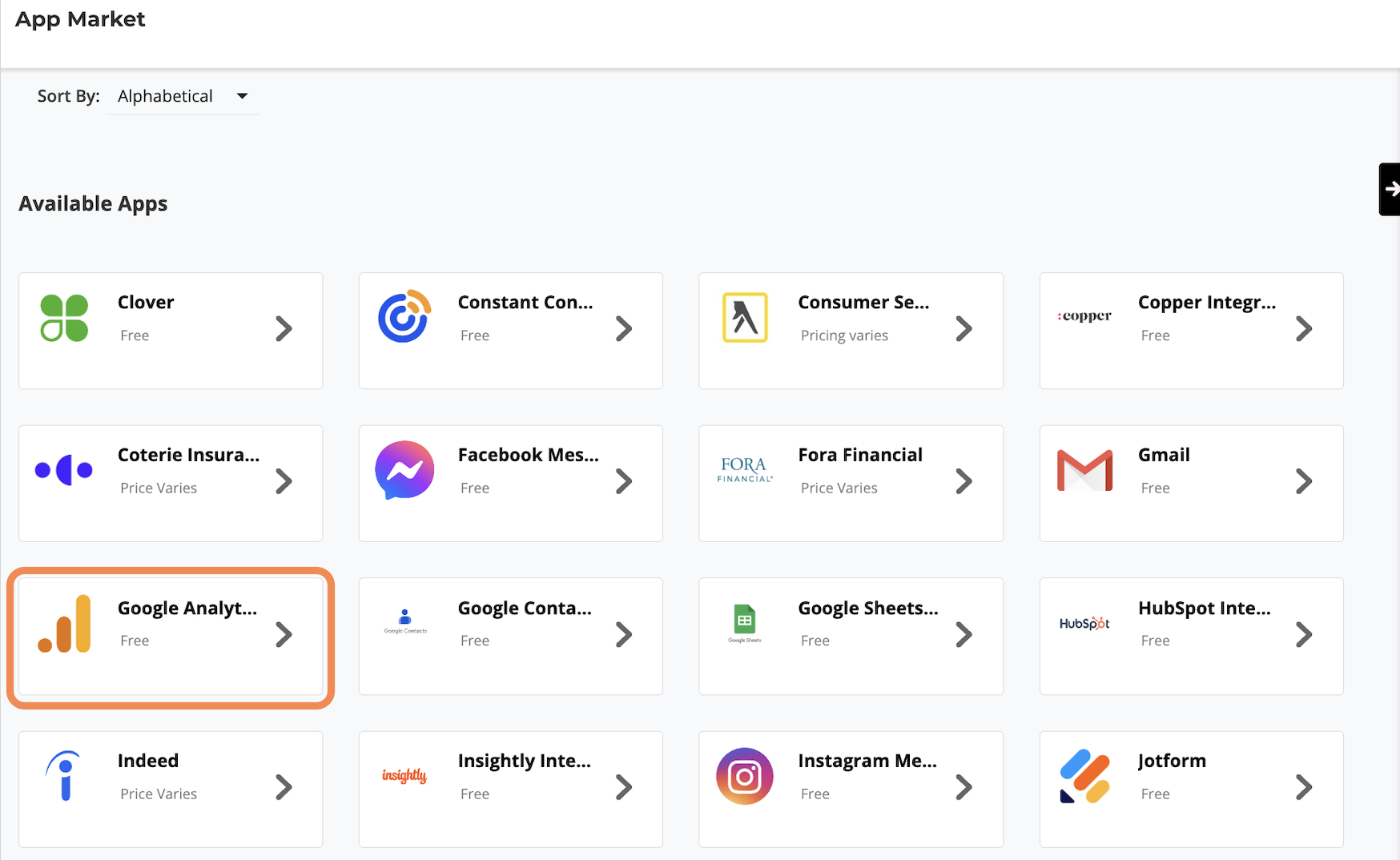
Task: Click the Google Sheets icon
Action: (x=745, y=623)
